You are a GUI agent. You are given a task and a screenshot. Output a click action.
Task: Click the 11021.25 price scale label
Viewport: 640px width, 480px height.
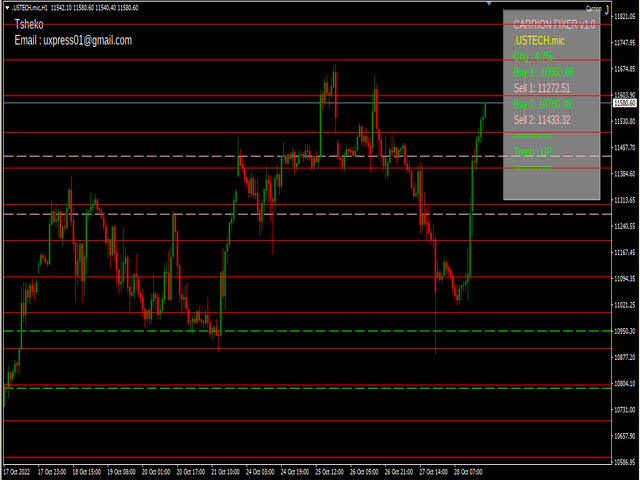625,305
